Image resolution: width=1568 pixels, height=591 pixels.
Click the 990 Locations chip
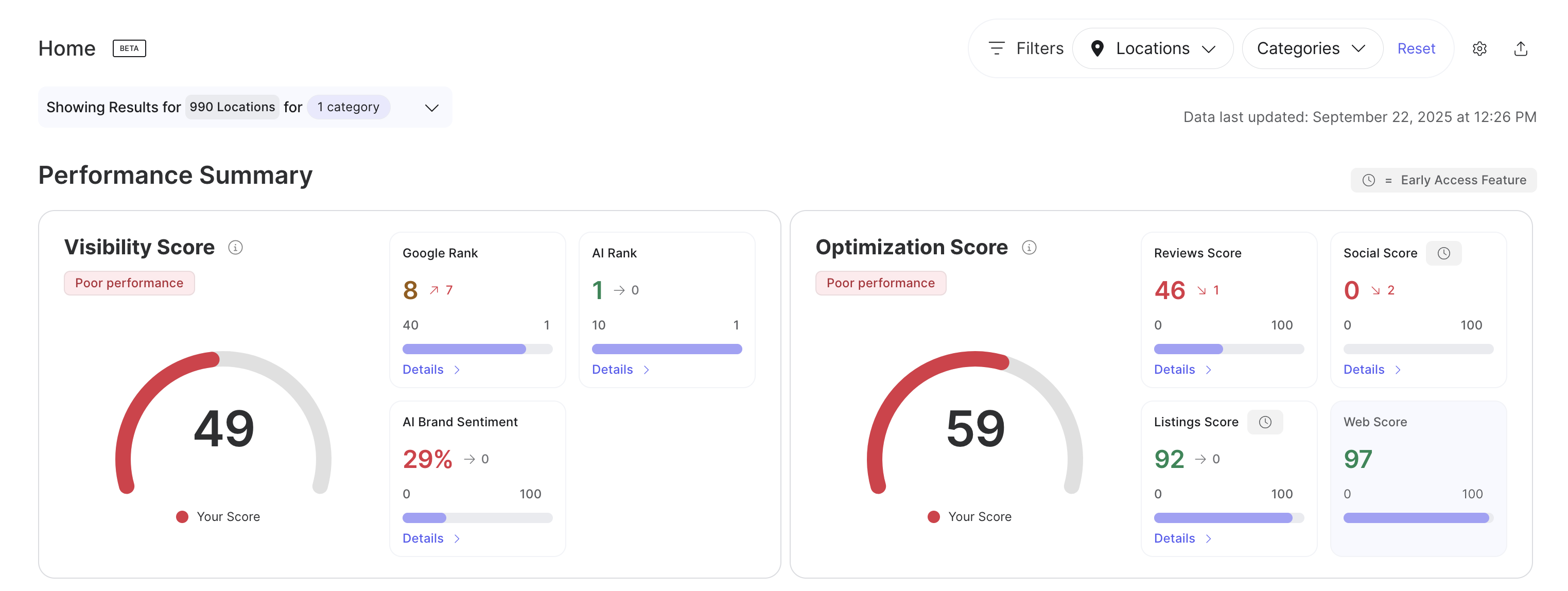pyautogui.click(x=232, y=107)
